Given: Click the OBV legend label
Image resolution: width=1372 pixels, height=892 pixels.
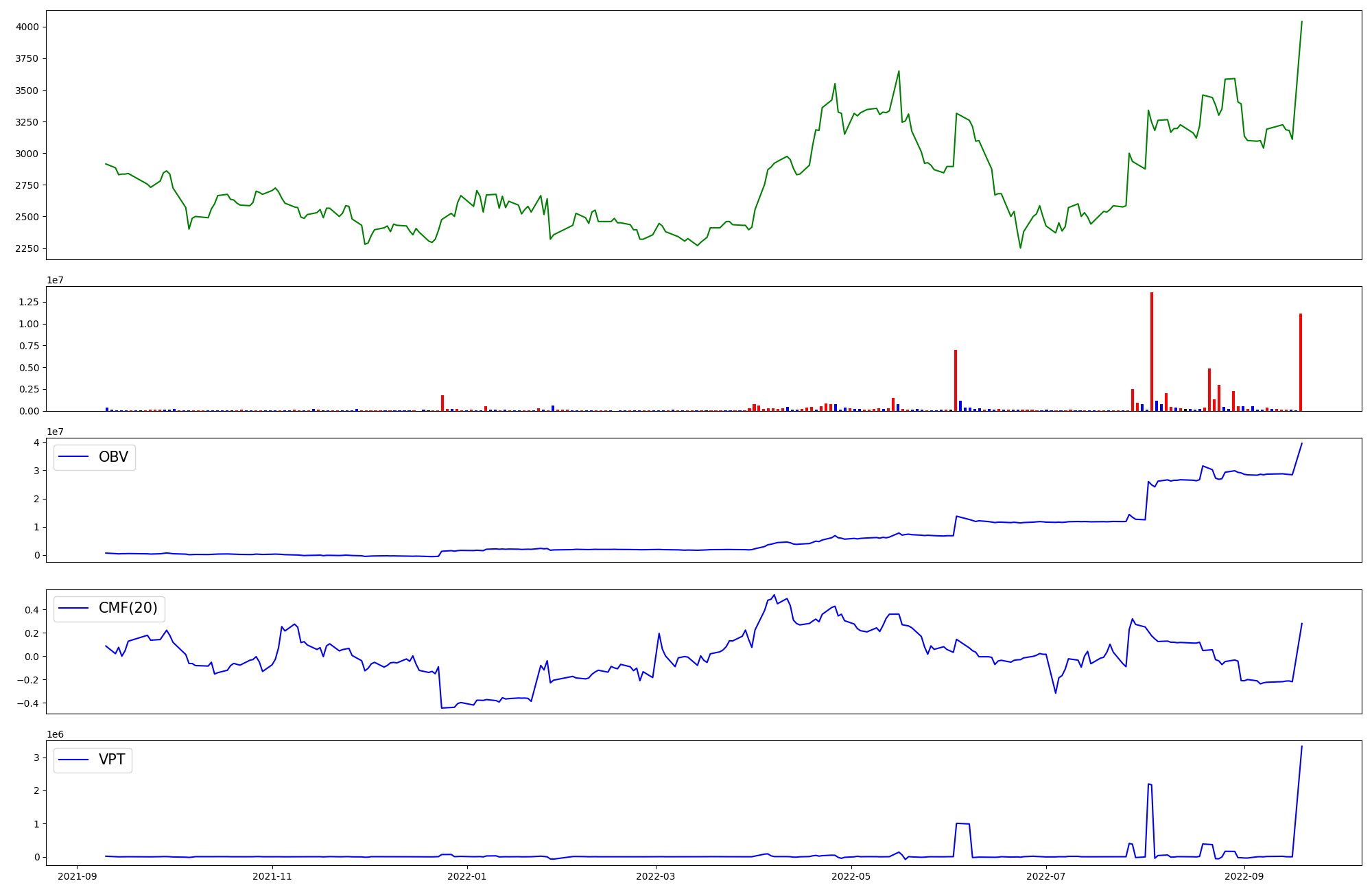Looking at the screenshot, I should [113, 457].
